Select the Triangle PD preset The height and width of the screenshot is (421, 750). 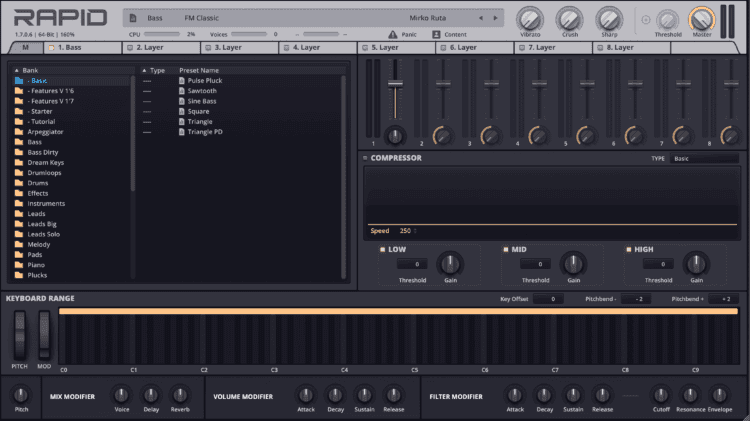(x=205, y=132)
